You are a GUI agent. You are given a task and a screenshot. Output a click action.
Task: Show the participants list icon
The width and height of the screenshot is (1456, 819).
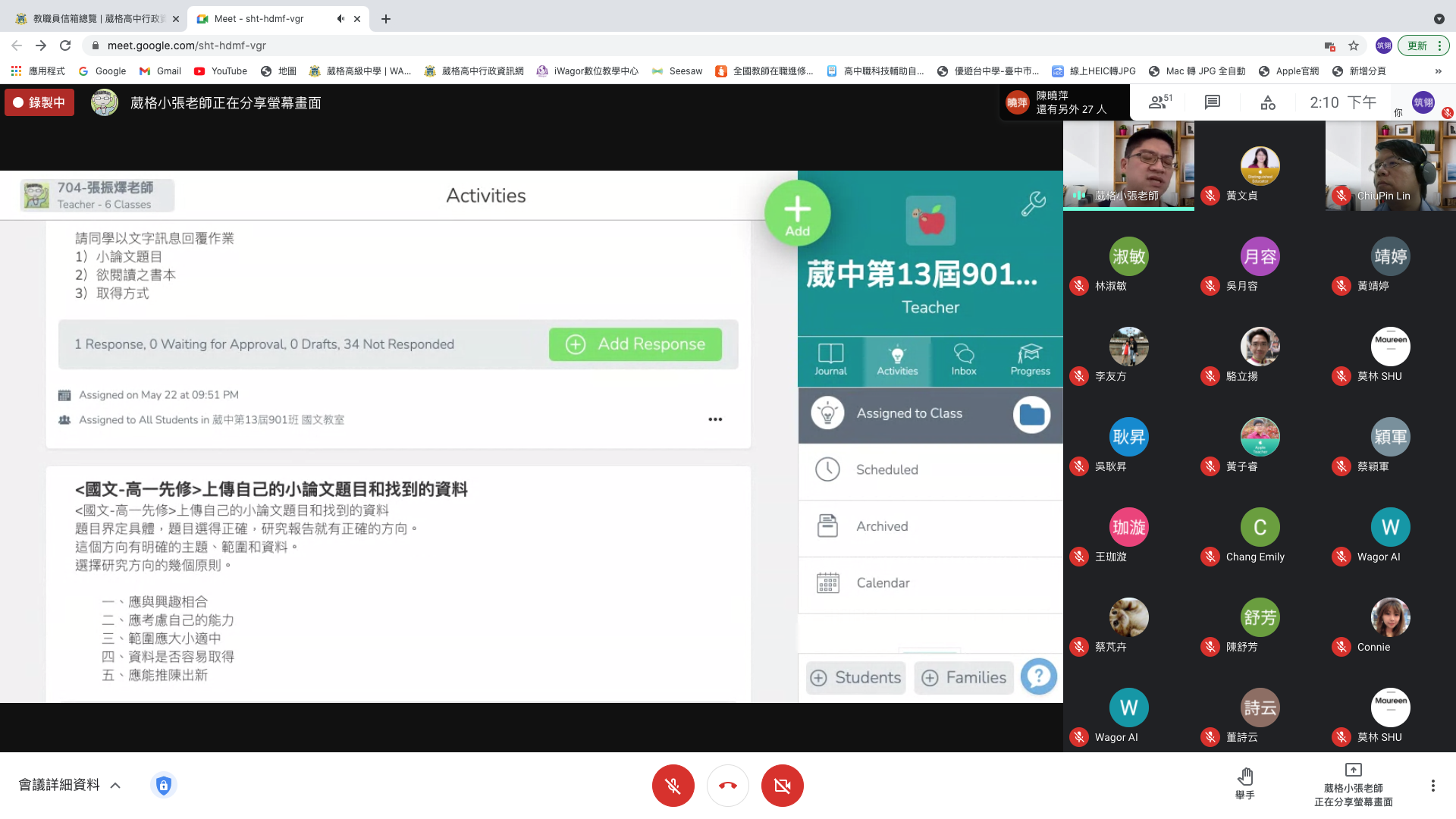tap(1159, 102)
